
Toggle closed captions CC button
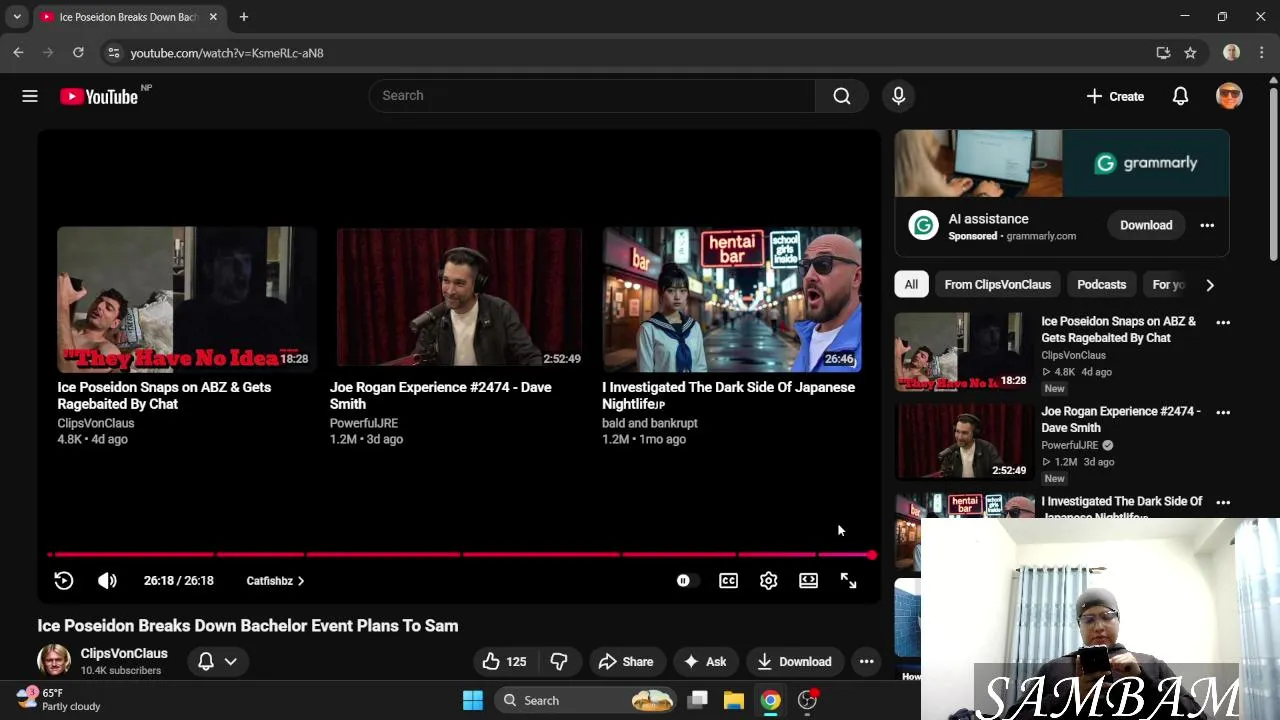[x=729, y=581]
